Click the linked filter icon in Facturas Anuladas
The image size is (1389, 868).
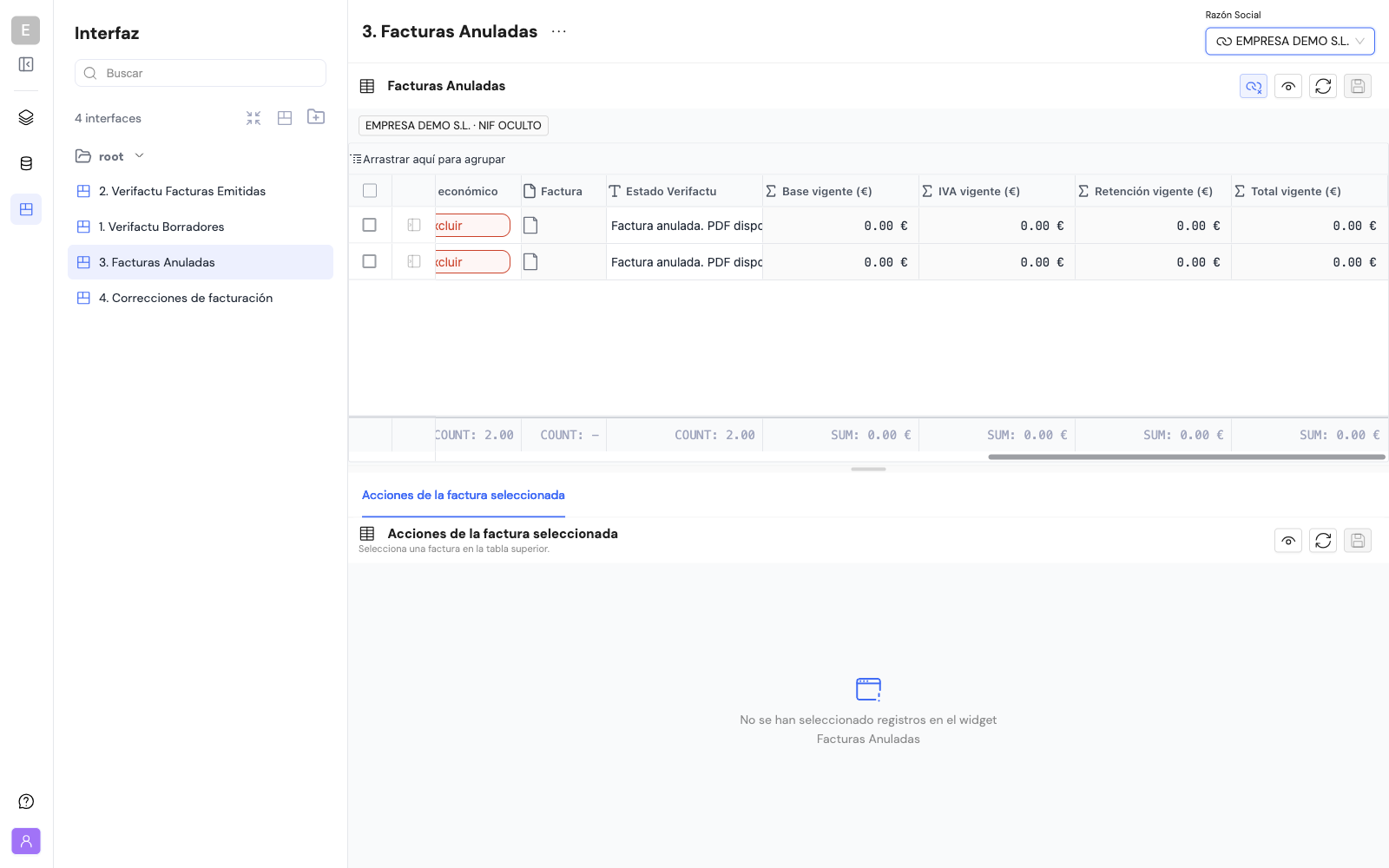[1254, 86]
